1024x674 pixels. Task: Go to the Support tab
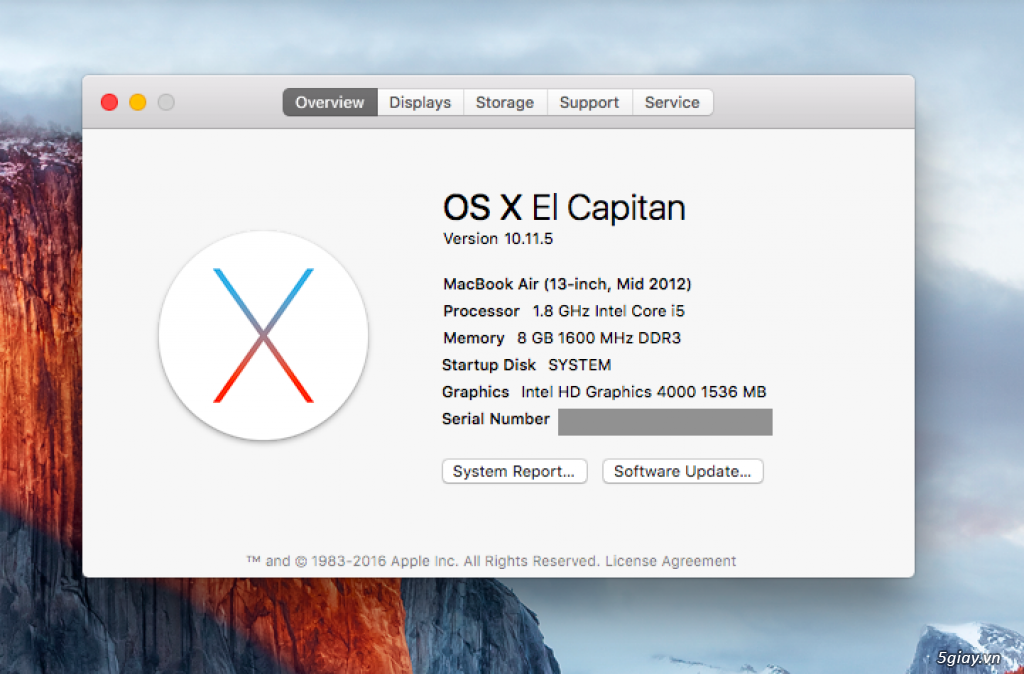click(589, 103)
